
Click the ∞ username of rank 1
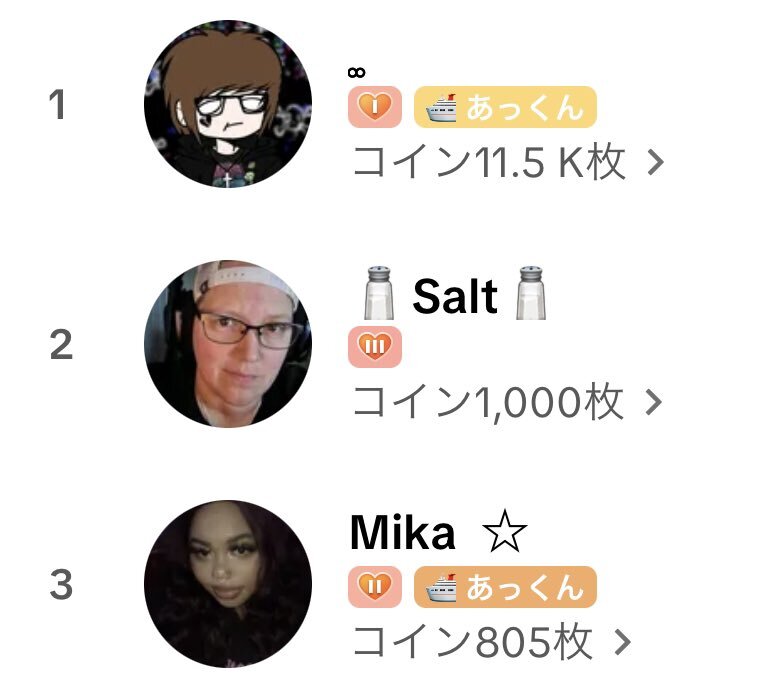click(356, 73)
